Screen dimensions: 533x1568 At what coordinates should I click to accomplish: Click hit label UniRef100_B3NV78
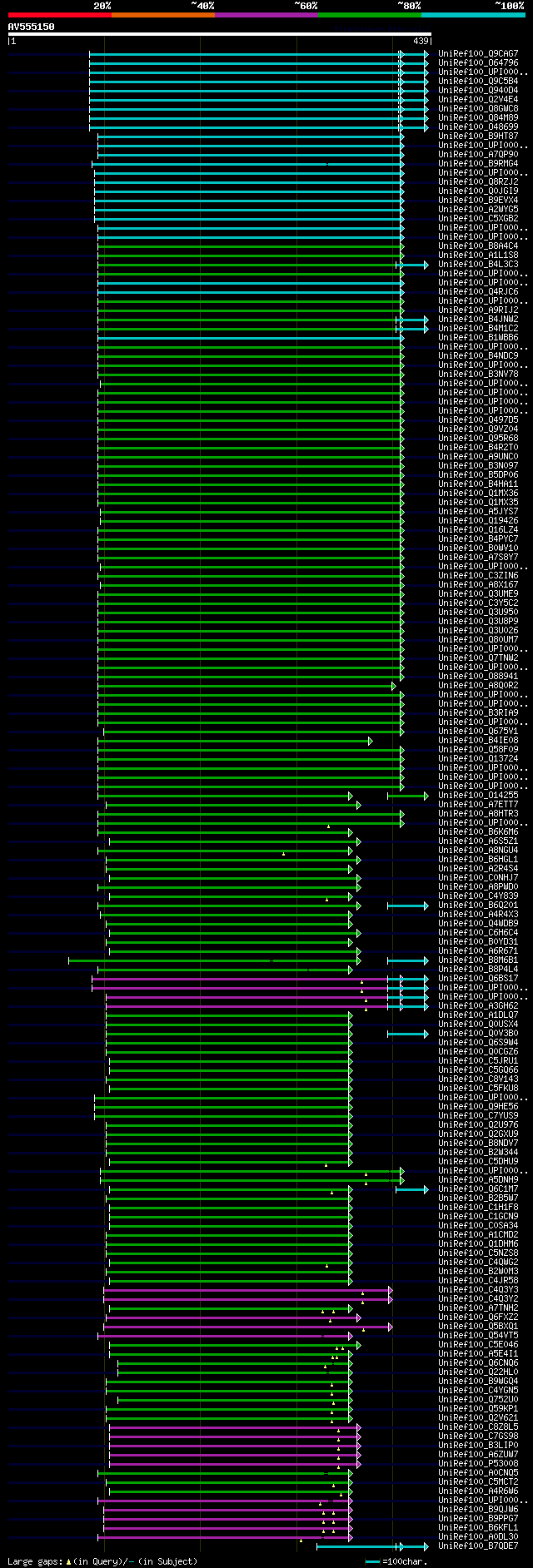point(478,375)
